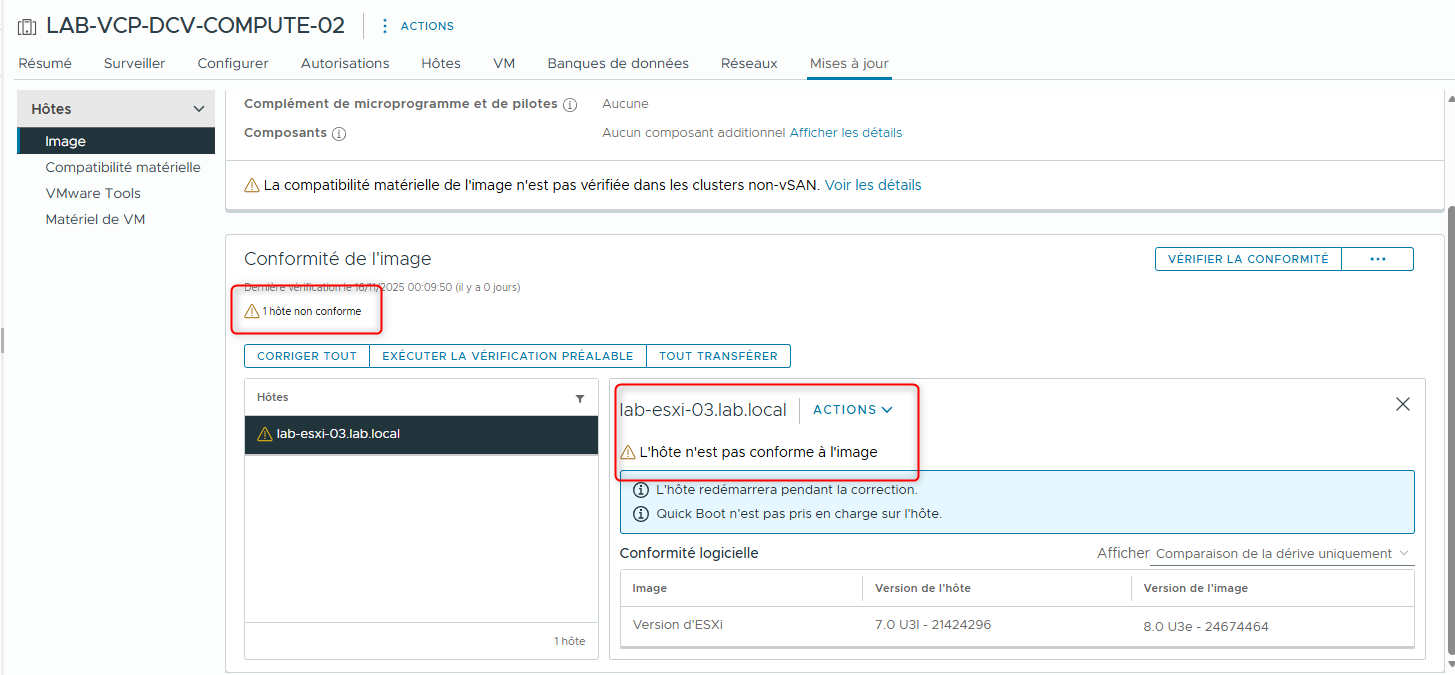
Task: Open the ACTIONS dropdown for lab-esxi-03.lab.local
Action: pyautogui.click(x=852, y=409)
